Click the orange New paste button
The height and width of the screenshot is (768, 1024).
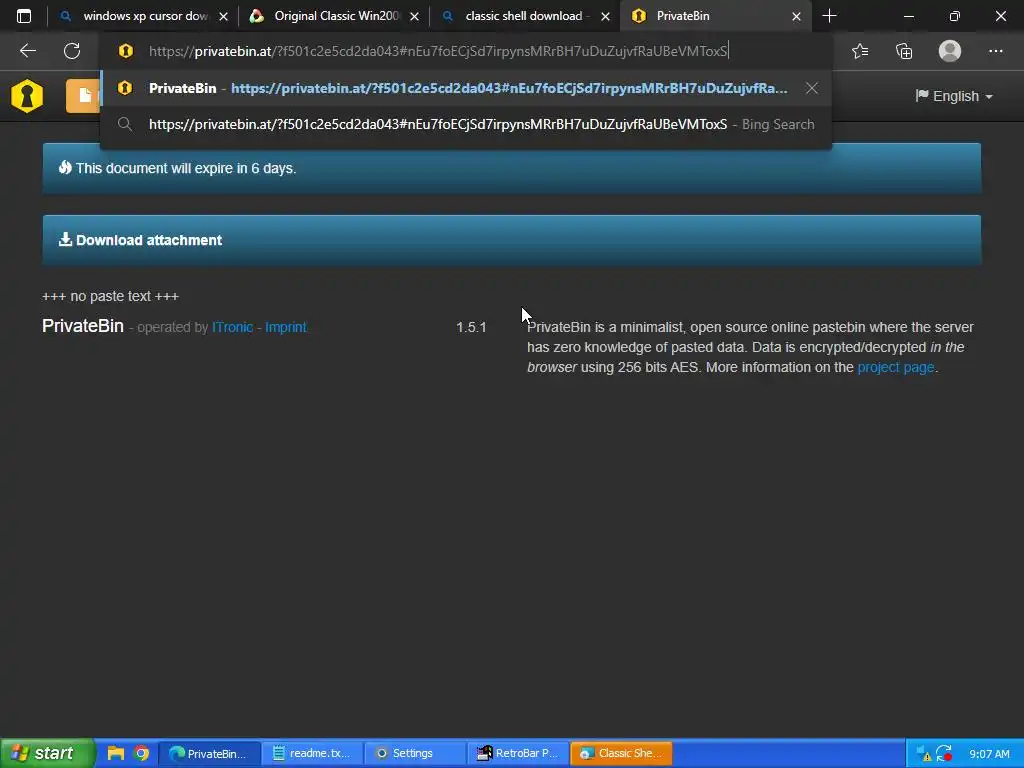pyautogui.click(x=84, y=96)
